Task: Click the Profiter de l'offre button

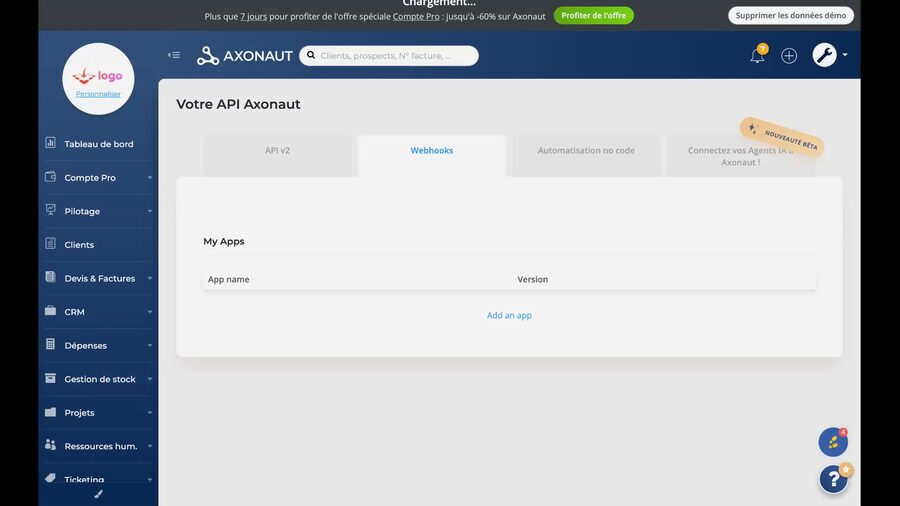Action: pyautogui.click(x=593, y=15)
